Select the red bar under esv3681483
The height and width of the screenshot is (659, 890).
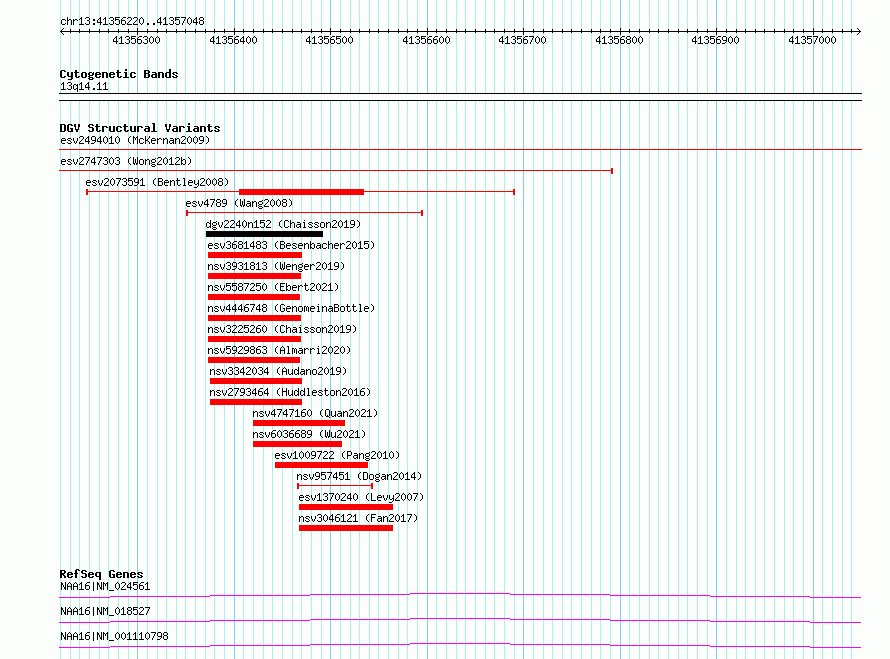255,255
